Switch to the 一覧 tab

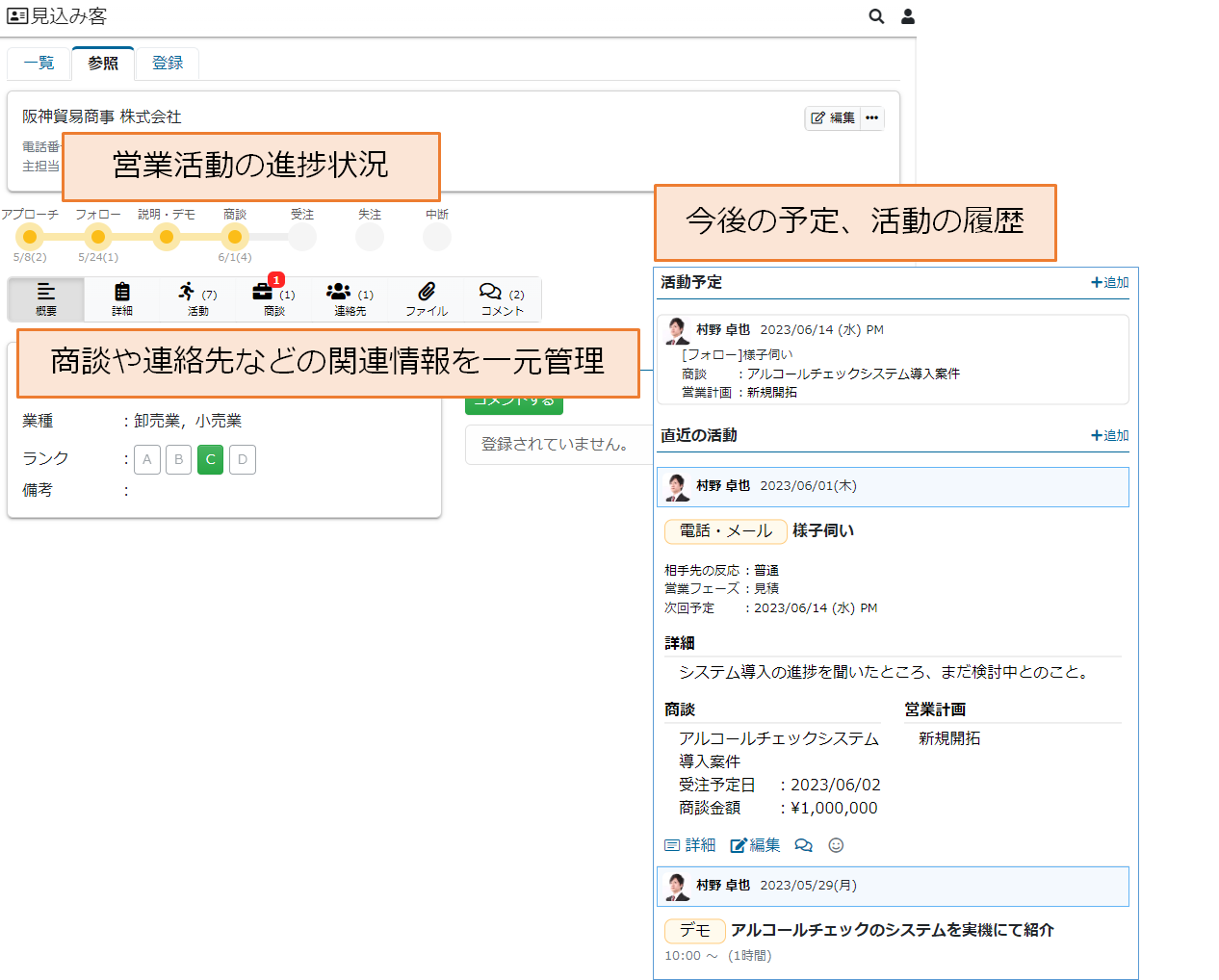[x=39, y=63]
